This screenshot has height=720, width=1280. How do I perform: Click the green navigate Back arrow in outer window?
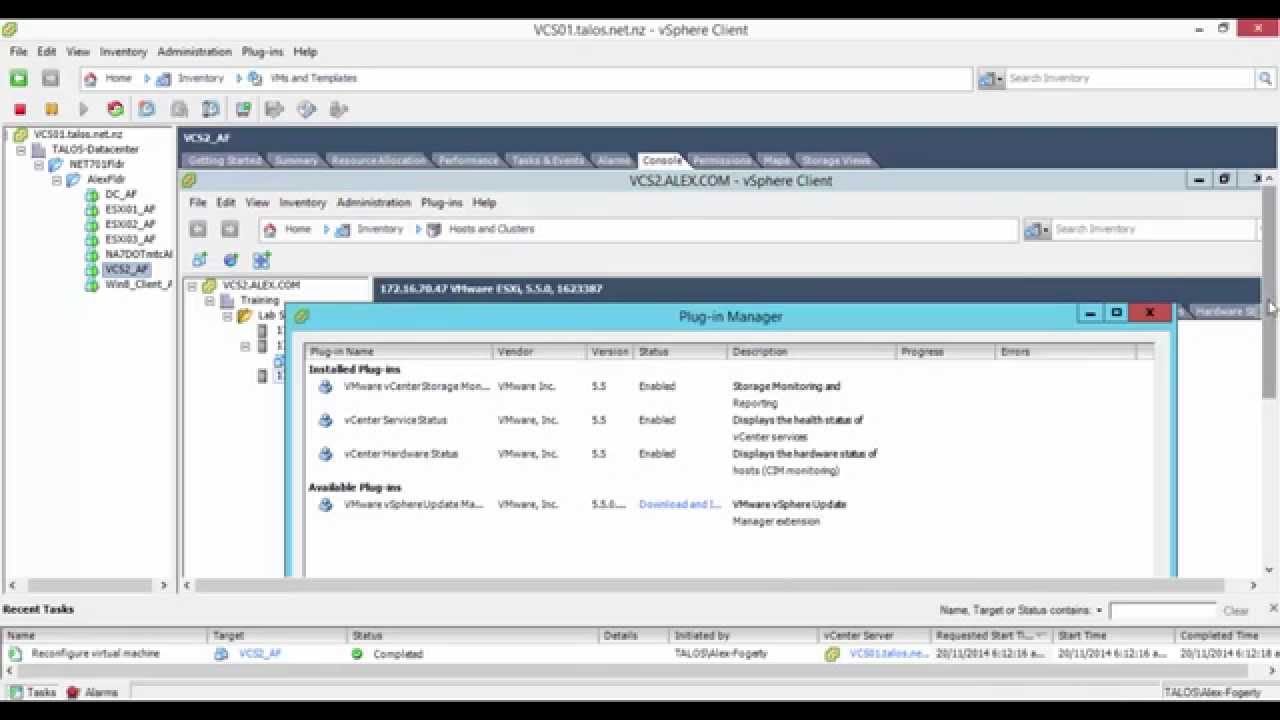(x=19, y=78)
